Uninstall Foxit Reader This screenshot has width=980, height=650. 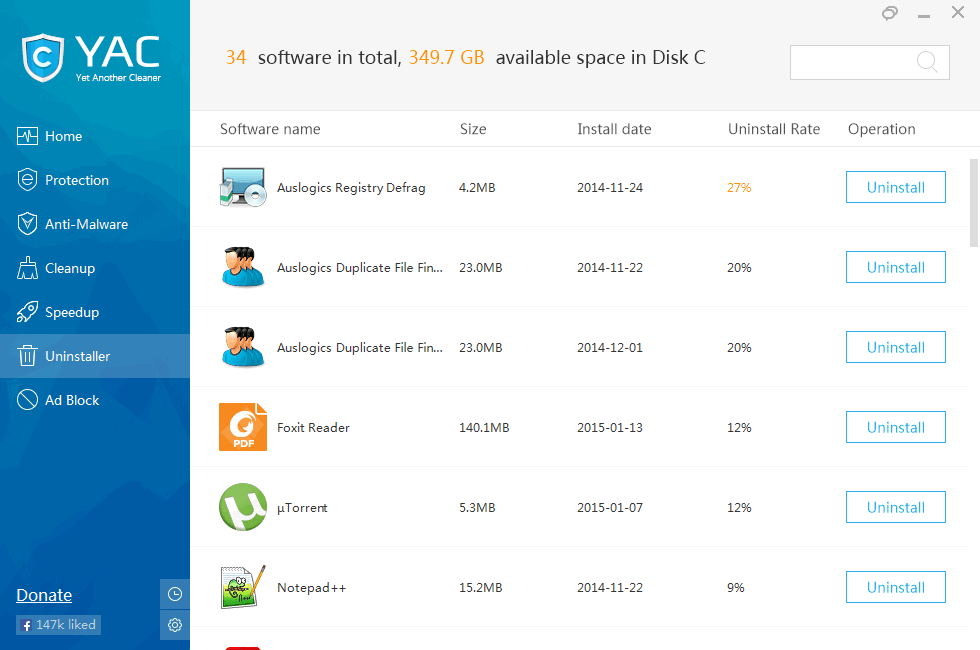point(896,427)
